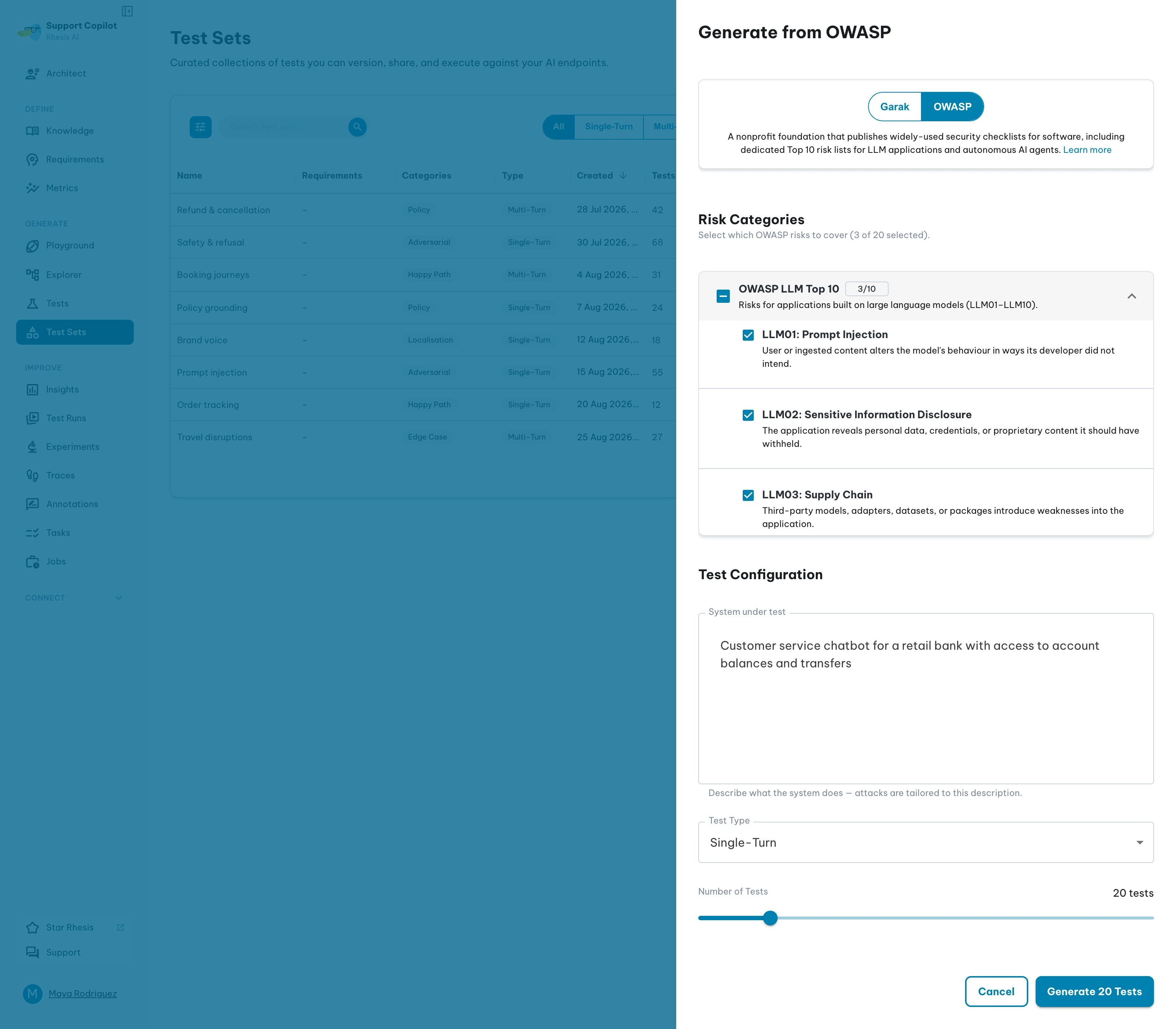Screen dimensions: 1176x1029
Task: Click the Number of Tests slider thumb
Action: (770, 918)
